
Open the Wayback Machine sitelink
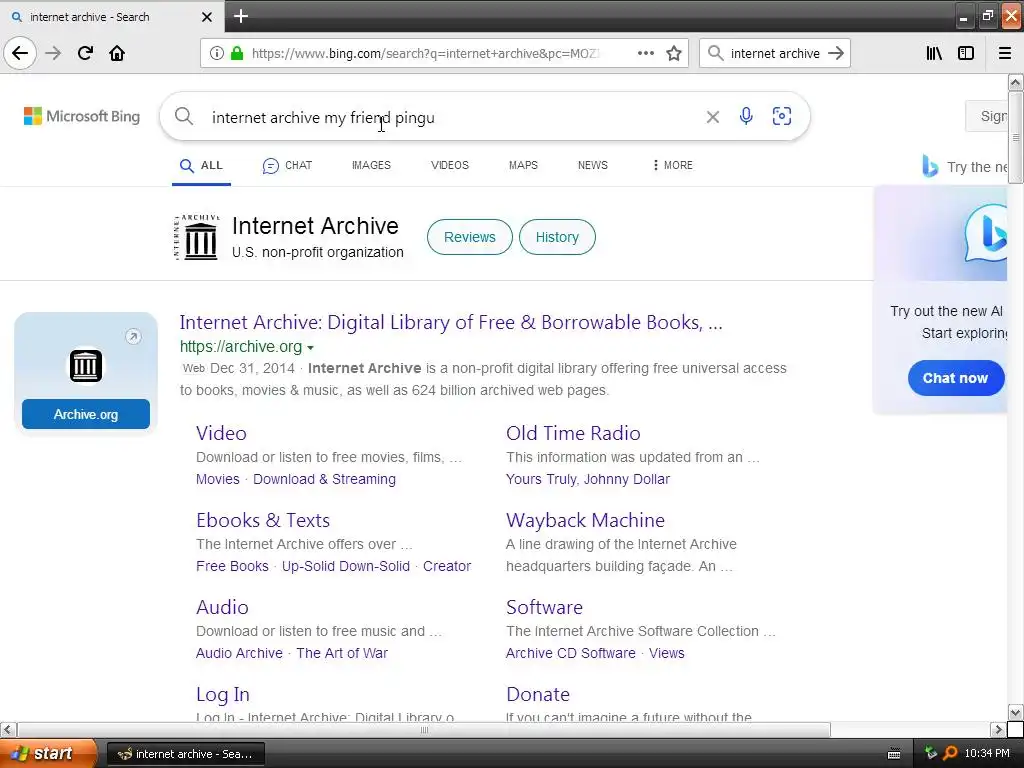[585, 520]
